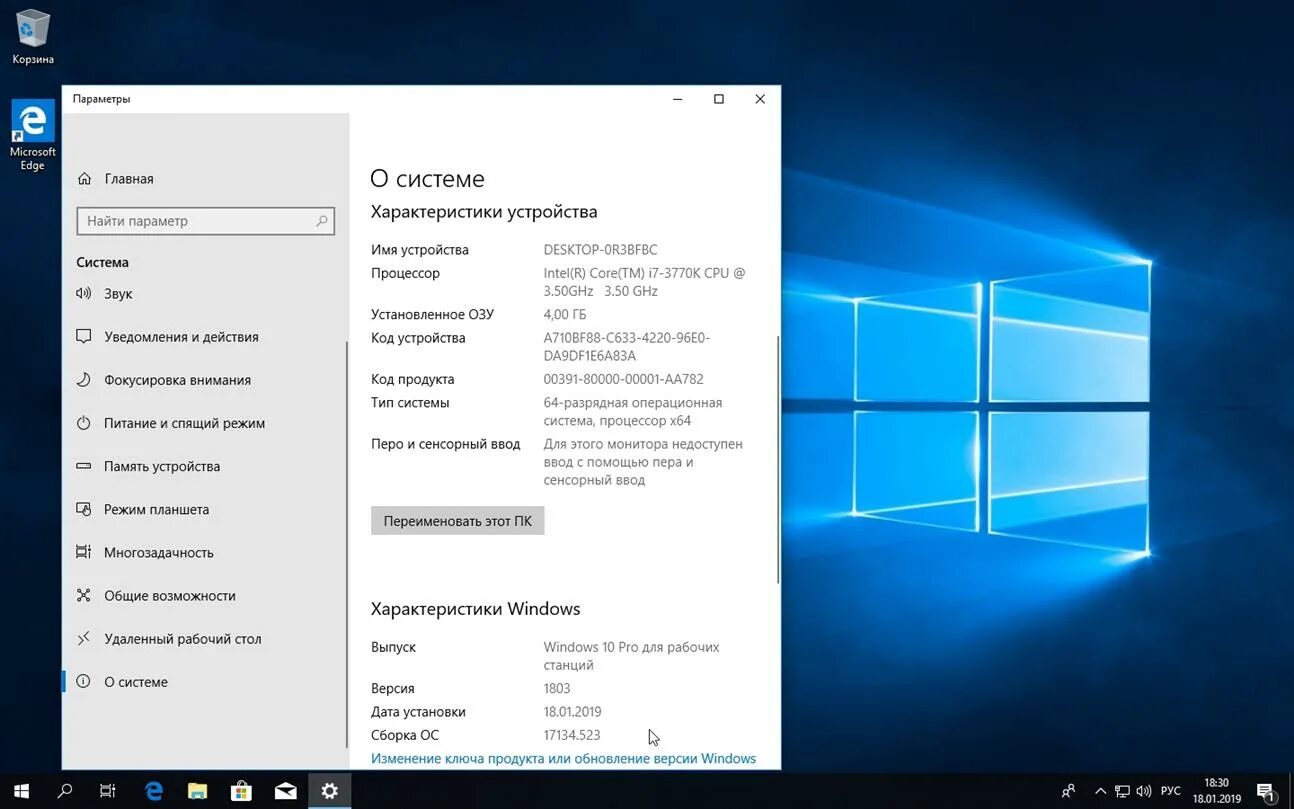The width and height of the screenshot is (1294, 809).
Task: Open the network icon in system tray
Action: click(x=1123, y=791)
